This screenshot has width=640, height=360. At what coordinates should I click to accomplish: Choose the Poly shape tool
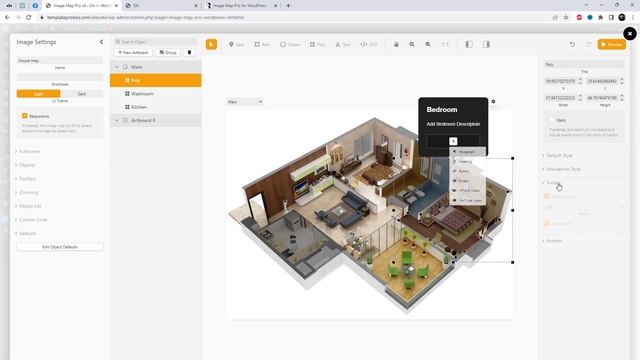[x=317, y=44]
